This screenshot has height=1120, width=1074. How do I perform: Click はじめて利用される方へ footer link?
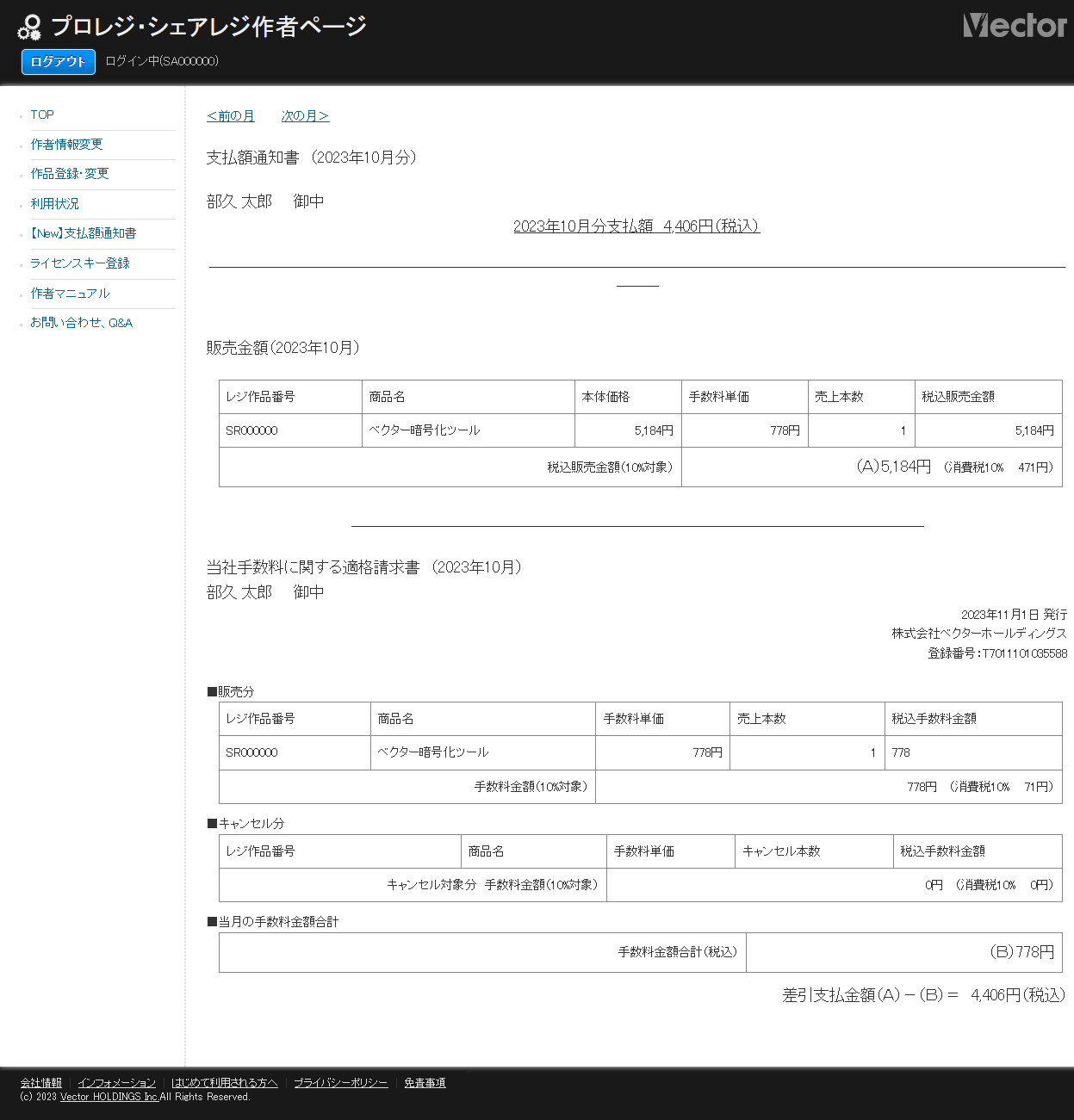[224, 1082]
